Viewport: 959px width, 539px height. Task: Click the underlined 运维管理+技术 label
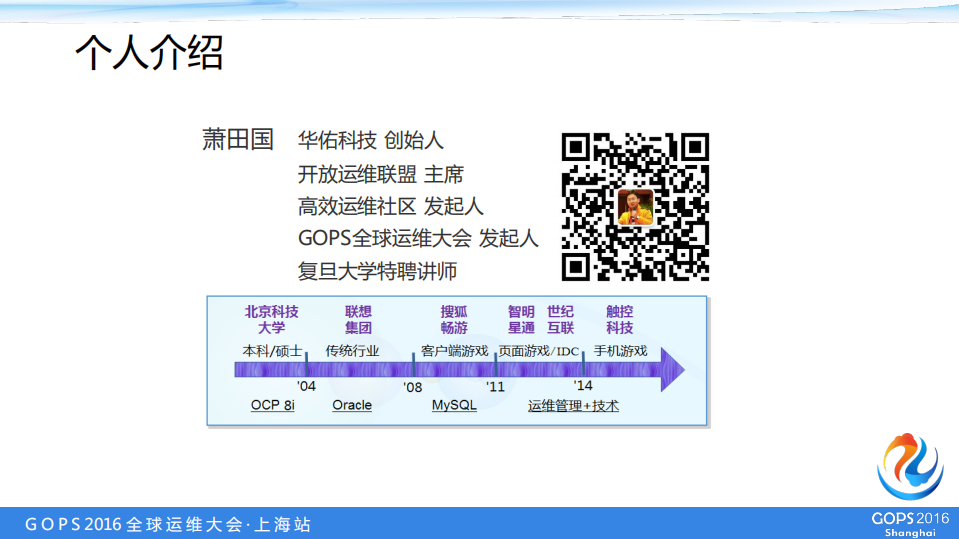point(573,406)
